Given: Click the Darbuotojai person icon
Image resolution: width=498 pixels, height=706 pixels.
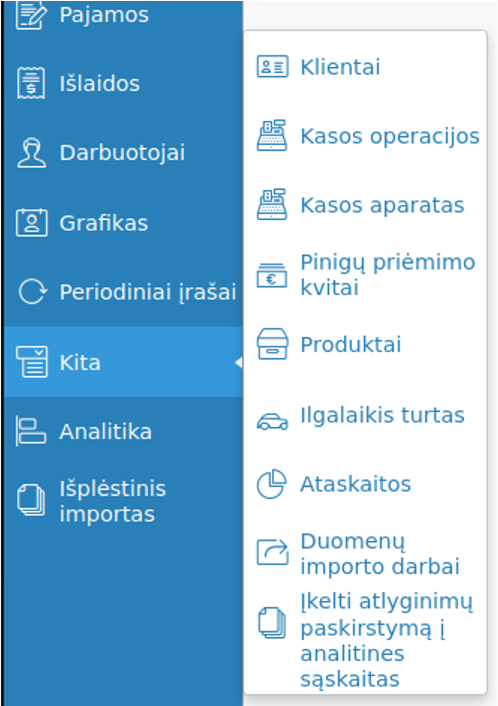Looking at the screenshot, I should click(32, 153).
